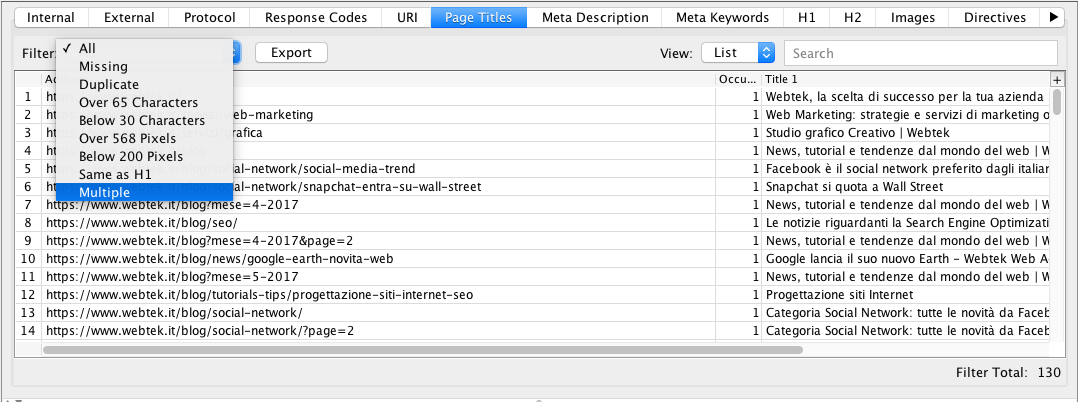Click the horizontal scrollbar of the table

point(422,350)
